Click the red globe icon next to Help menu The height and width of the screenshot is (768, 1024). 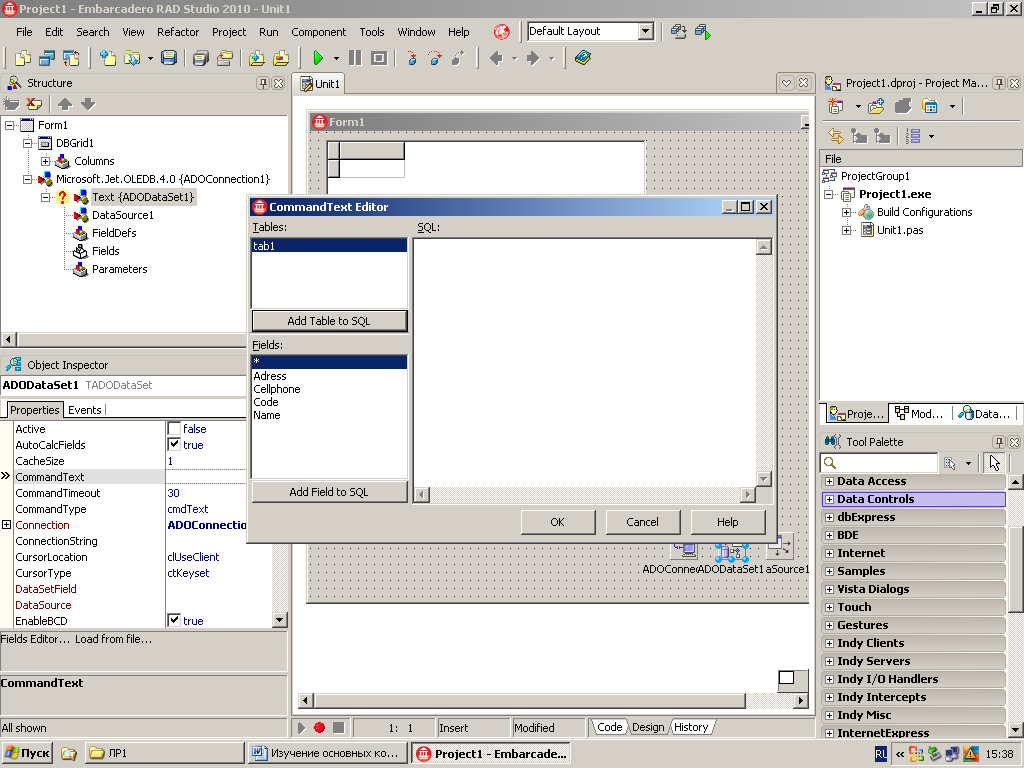coord(502,31)
